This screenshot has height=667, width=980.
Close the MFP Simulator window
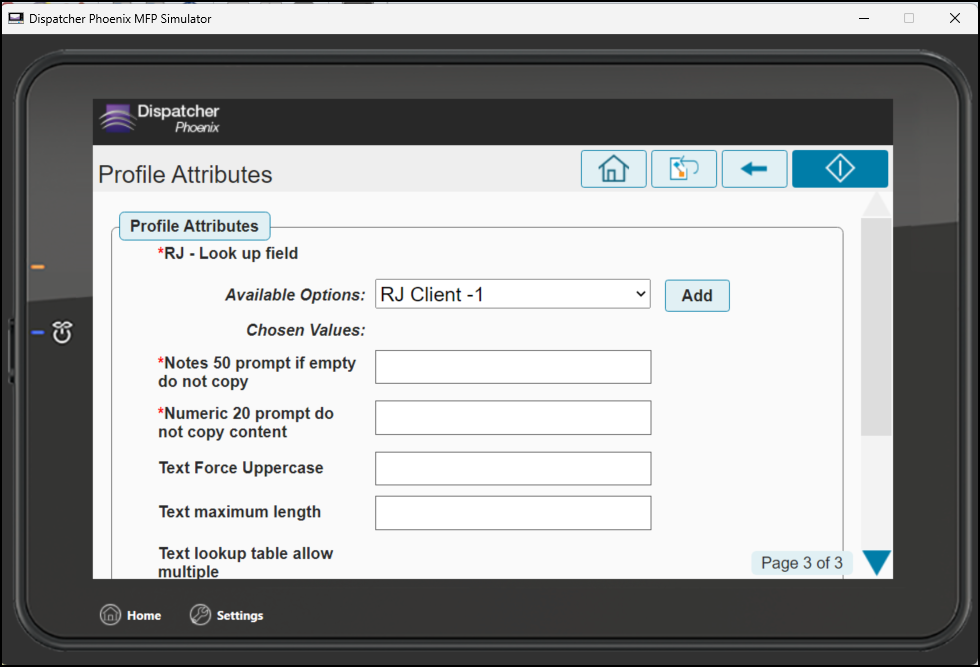coord(954,18)
